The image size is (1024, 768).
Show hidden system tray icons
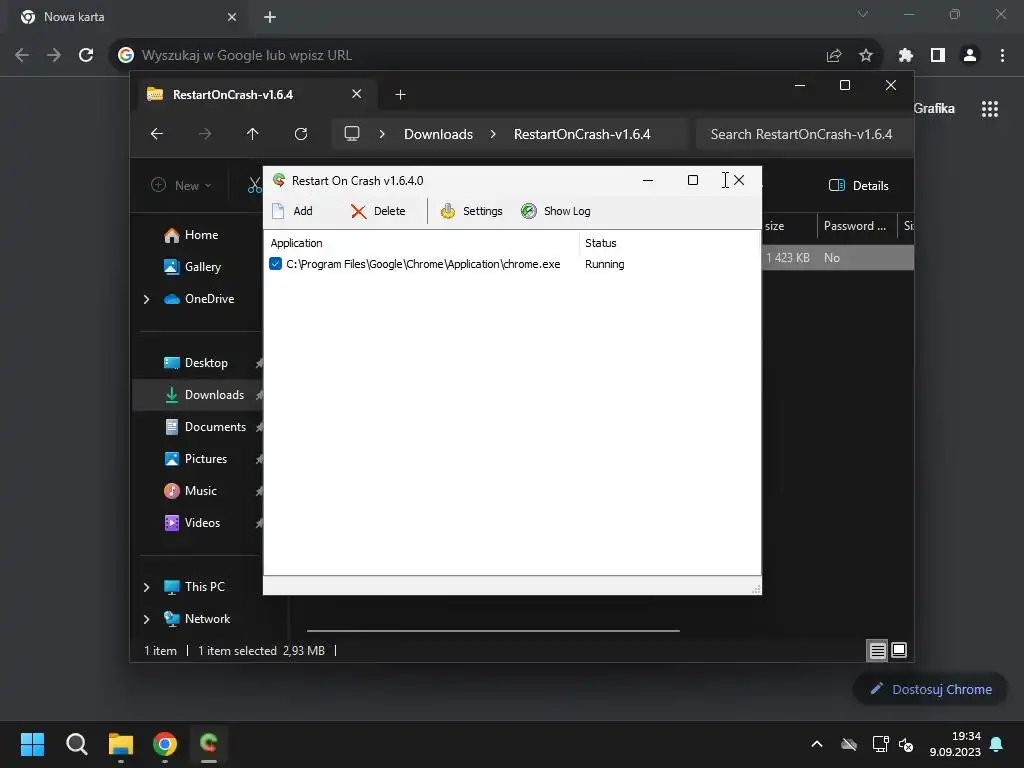[816, 744]
